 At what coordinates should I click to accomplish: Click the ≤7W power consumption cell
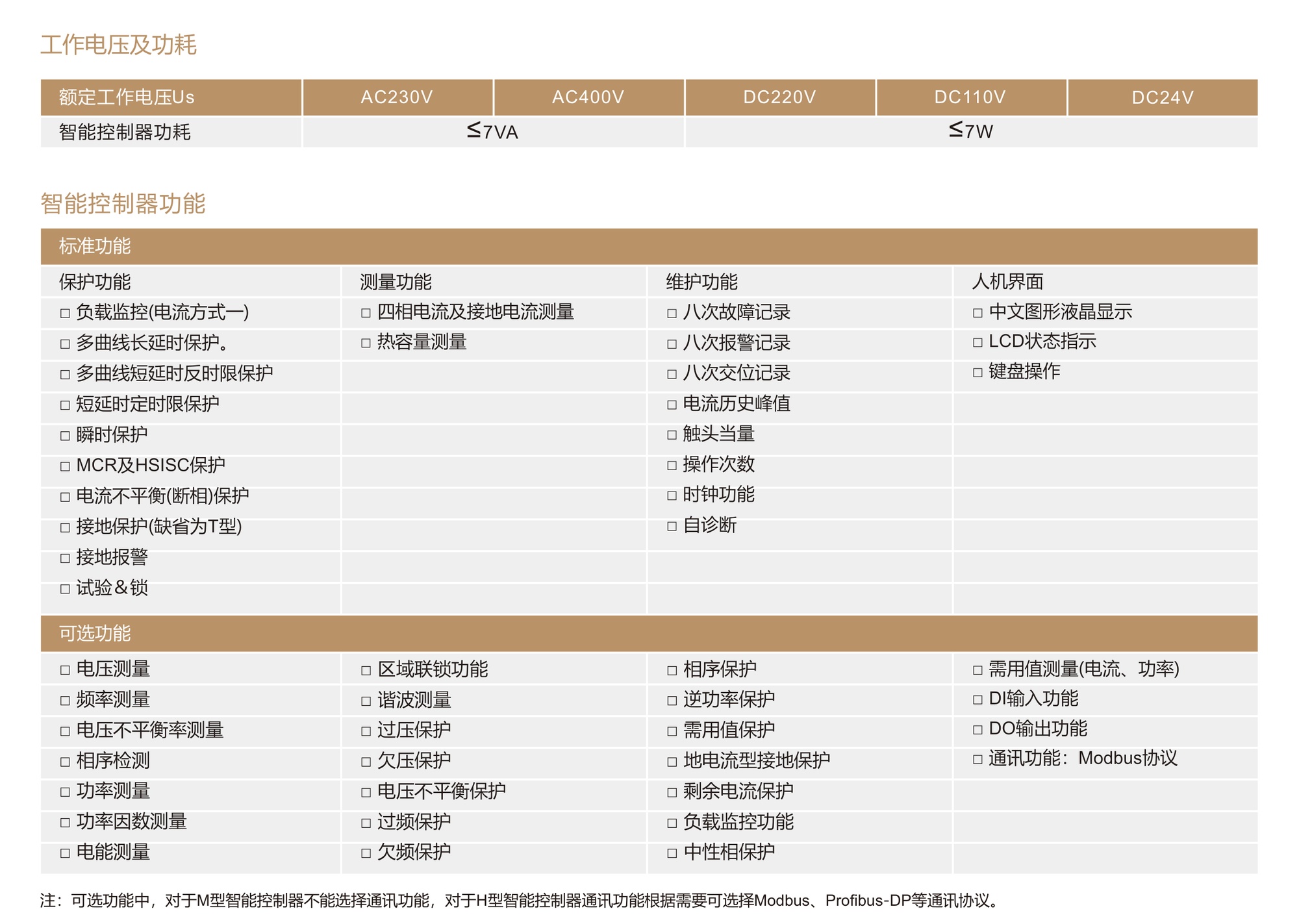tap(970, 132)
